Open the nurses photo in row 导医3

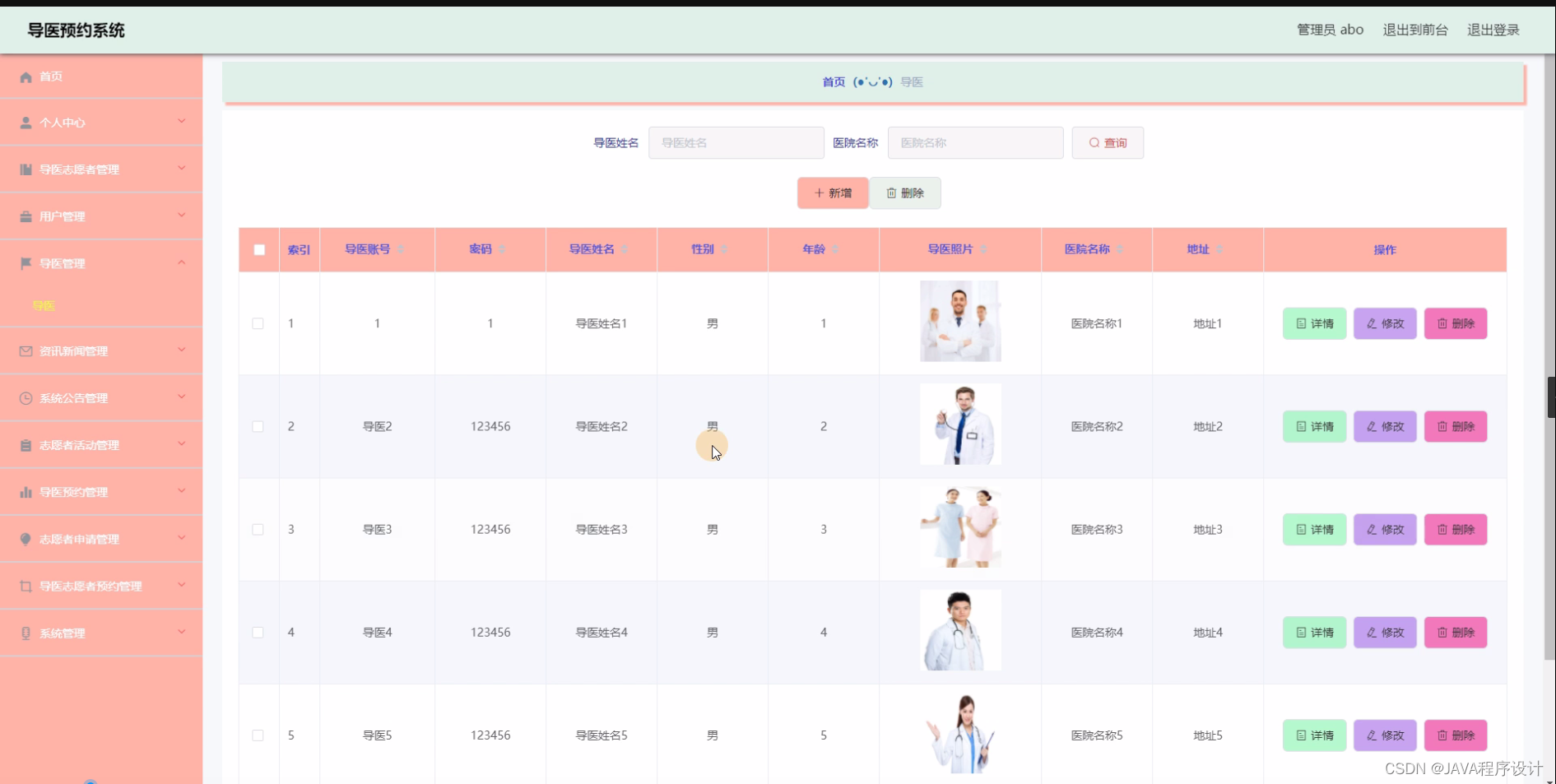click(x=960, y=527)
